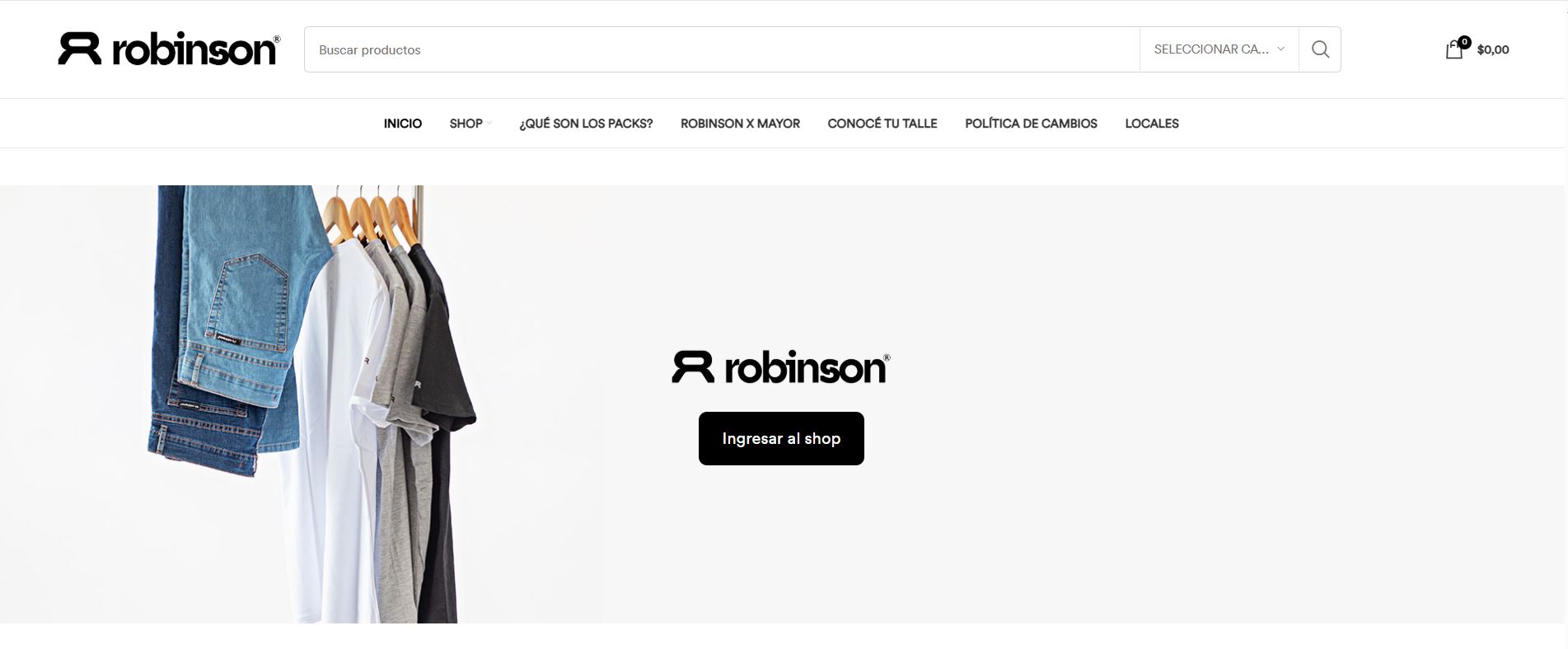View Política de cambios page
Screen dimensions: 1568x649
coord(1031,124)
